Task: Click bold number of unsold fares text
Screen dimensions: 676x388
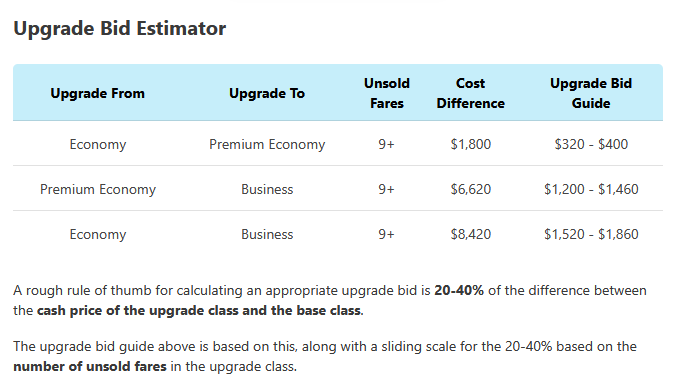Action: click(x=90, y=366)
